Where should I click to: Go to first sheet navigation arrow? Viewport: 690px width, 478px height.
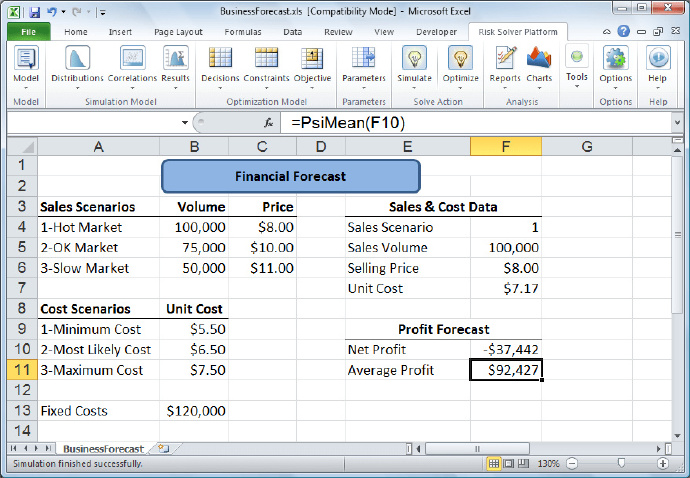(x=13, y=449)
